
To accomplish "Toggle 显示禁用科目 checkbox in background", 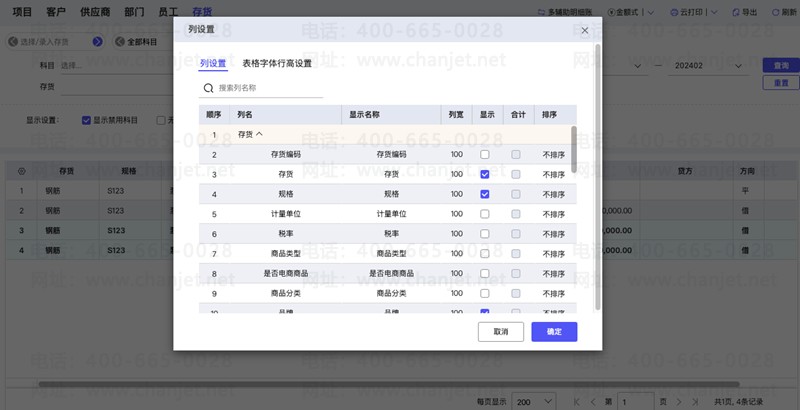I will pos(86,120).
